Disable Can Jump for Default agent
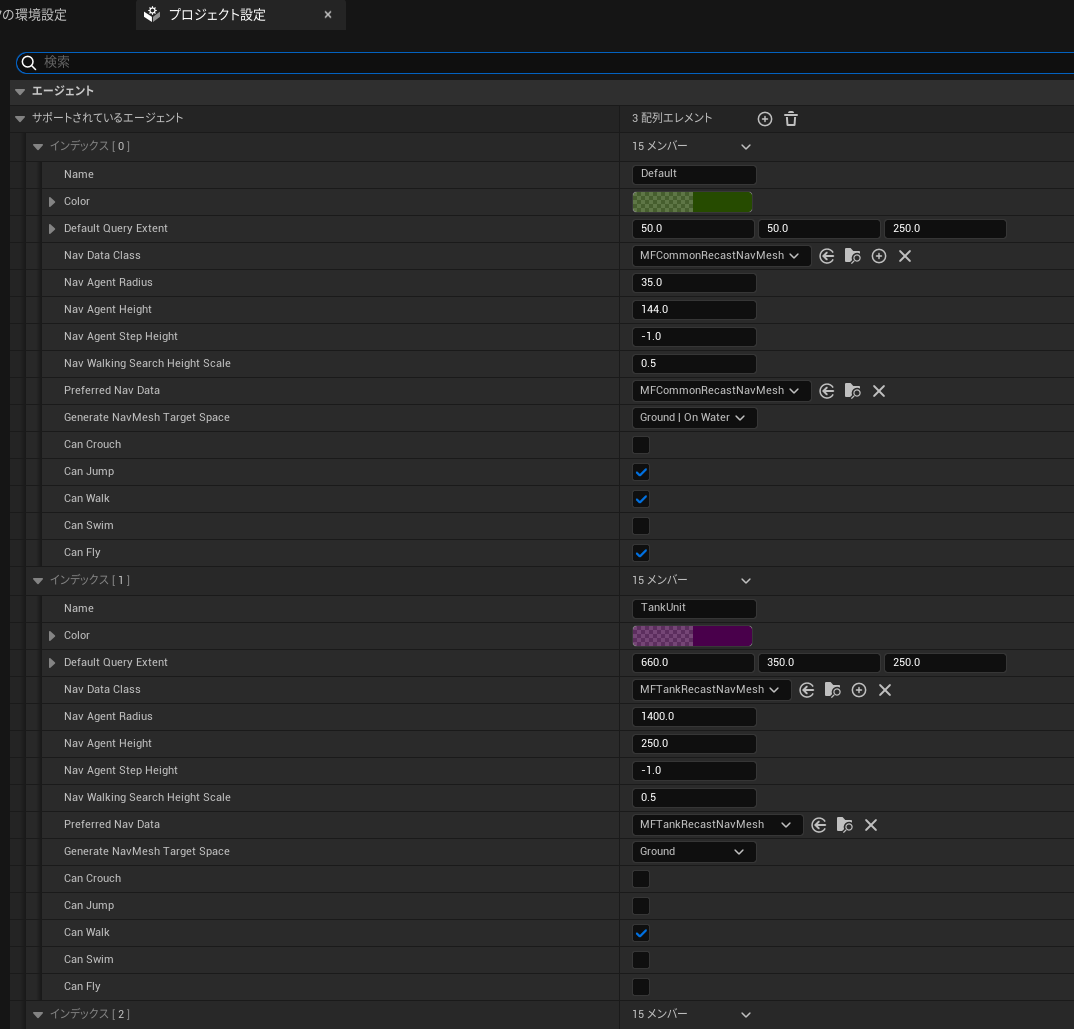 641,472
